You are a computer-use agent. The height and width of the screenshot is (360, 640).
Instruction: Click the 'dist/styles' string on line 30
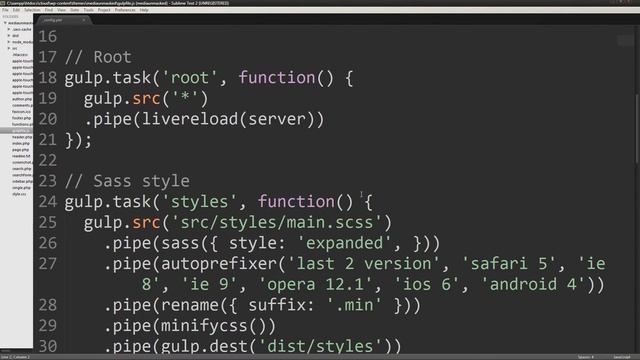(321, 346)
